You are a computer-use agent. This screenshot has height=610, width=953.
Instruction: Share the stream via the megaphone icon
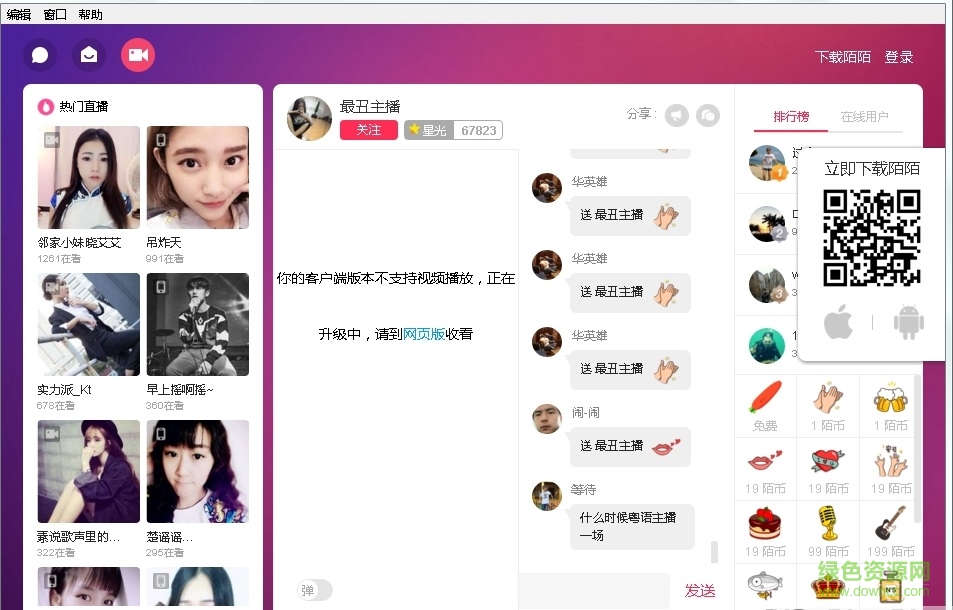tap(677, 115)
